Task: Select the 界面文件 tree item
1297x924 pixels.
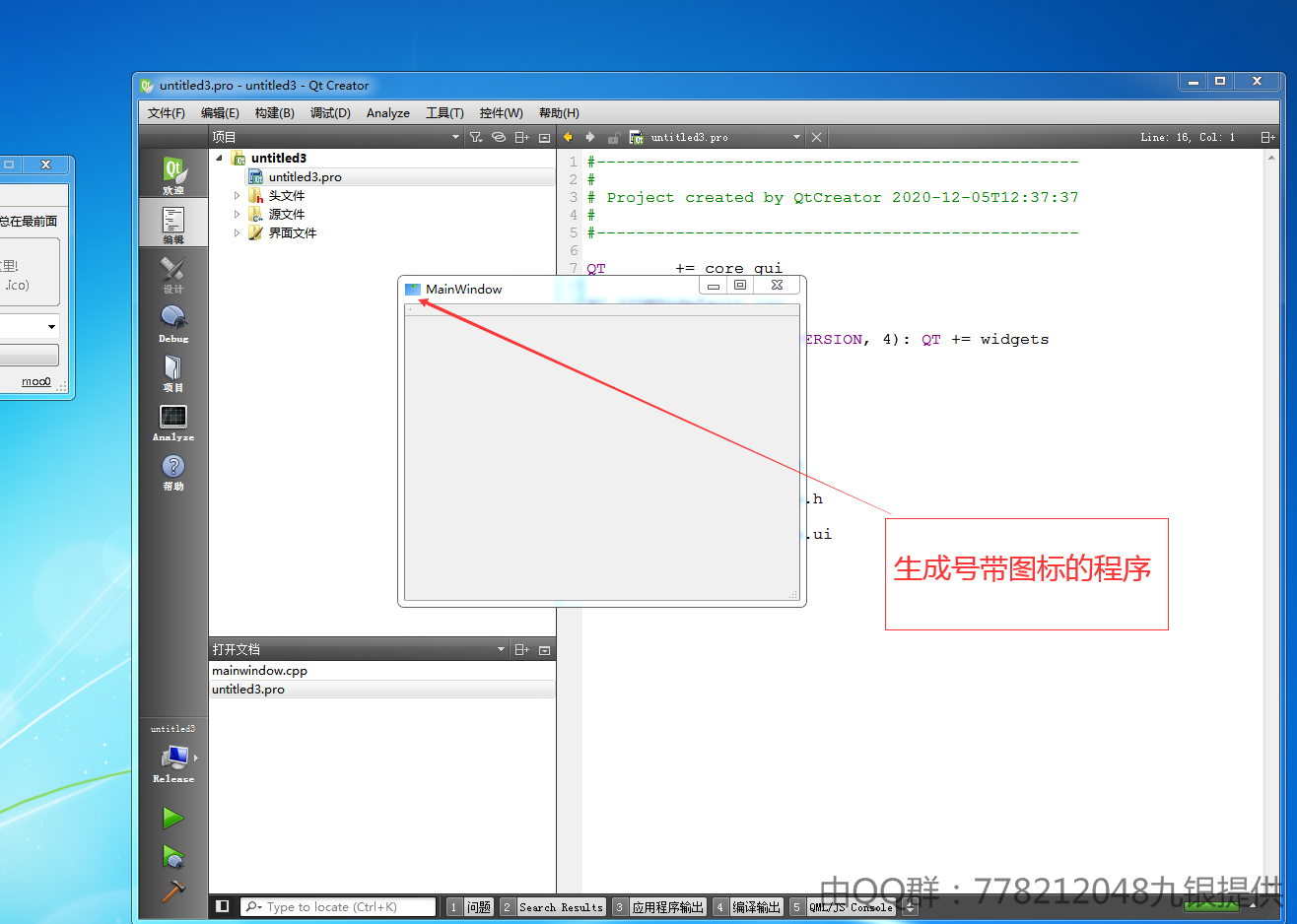Action: click(x=292, y=232)
